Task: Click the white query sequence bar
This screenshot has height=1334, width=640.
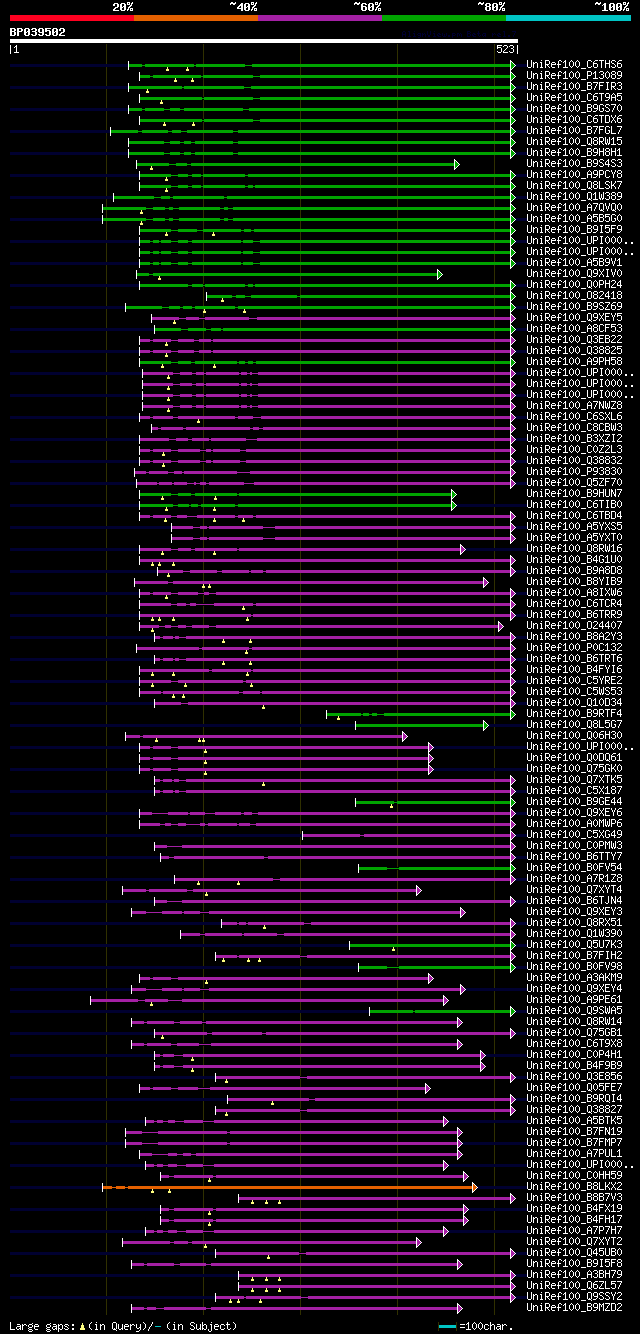Action: click(x=264, y=41)
